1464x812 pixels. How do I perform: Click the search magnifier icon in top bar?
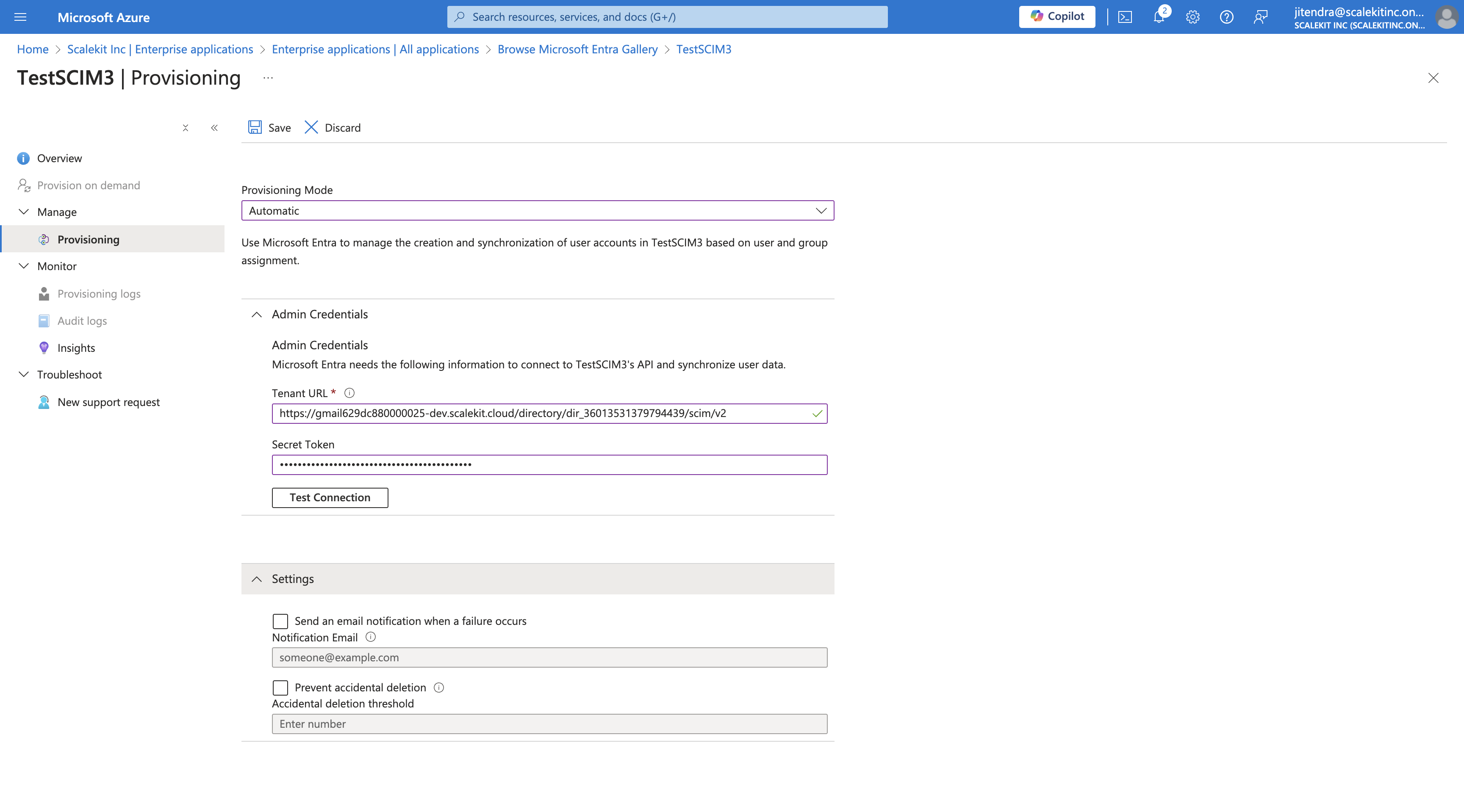tap(460, 17)
